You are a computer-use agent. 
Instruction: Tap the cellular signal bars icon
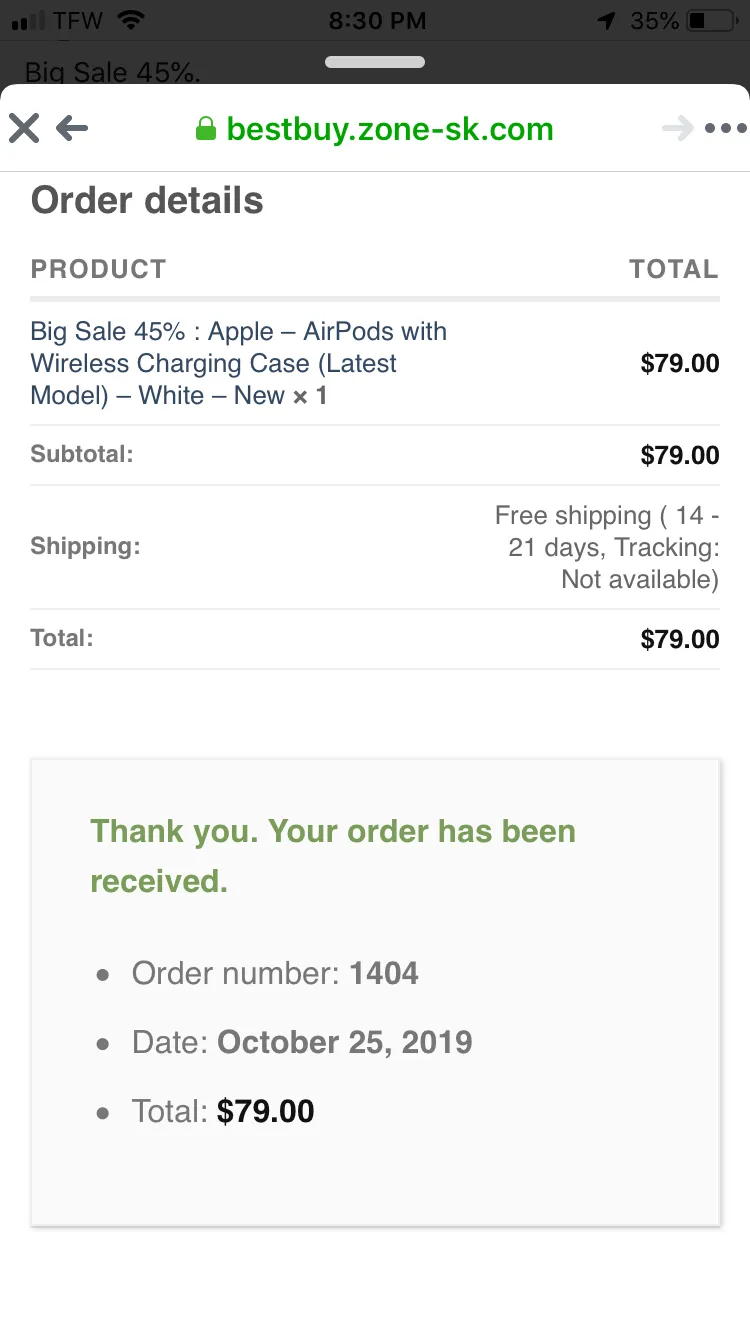pos(29,20)
